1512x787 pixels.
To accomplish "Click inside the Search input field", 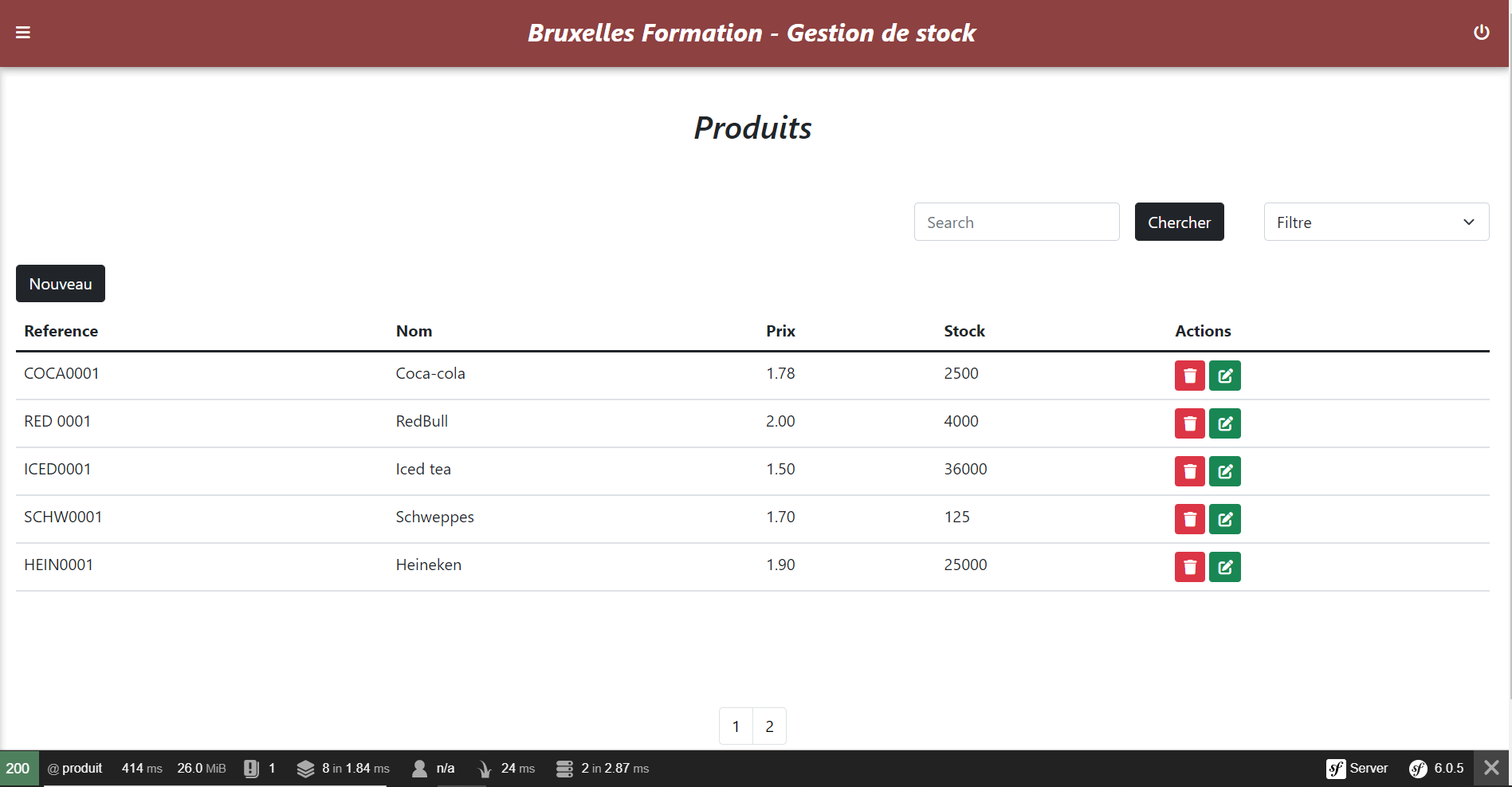I will pyautogui.click(x=1016, y=222).
